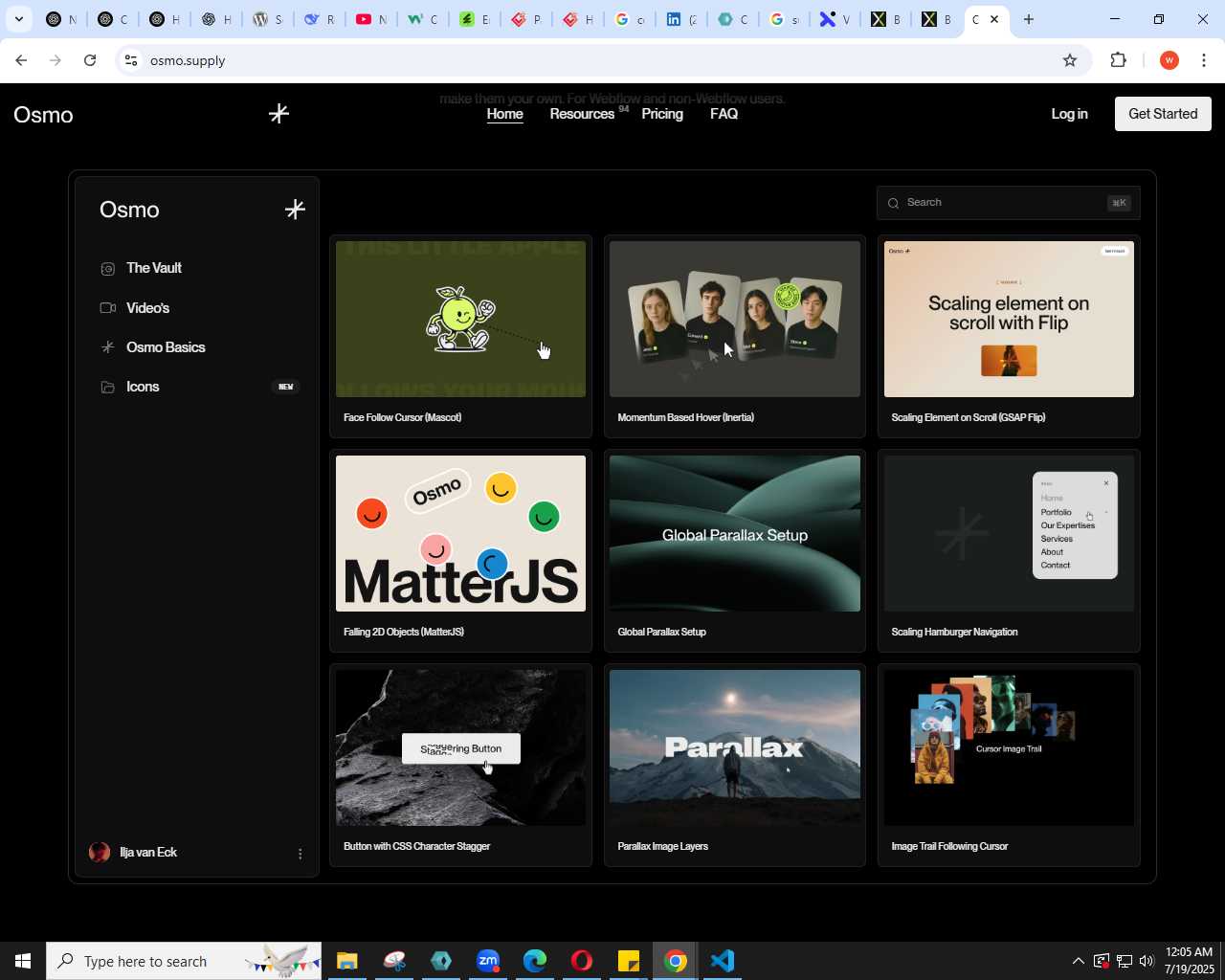The height and width of the screenshot is (980, 1225).
Task: Click the Ilja van Eck username
Action: click(x=148, y=853)
